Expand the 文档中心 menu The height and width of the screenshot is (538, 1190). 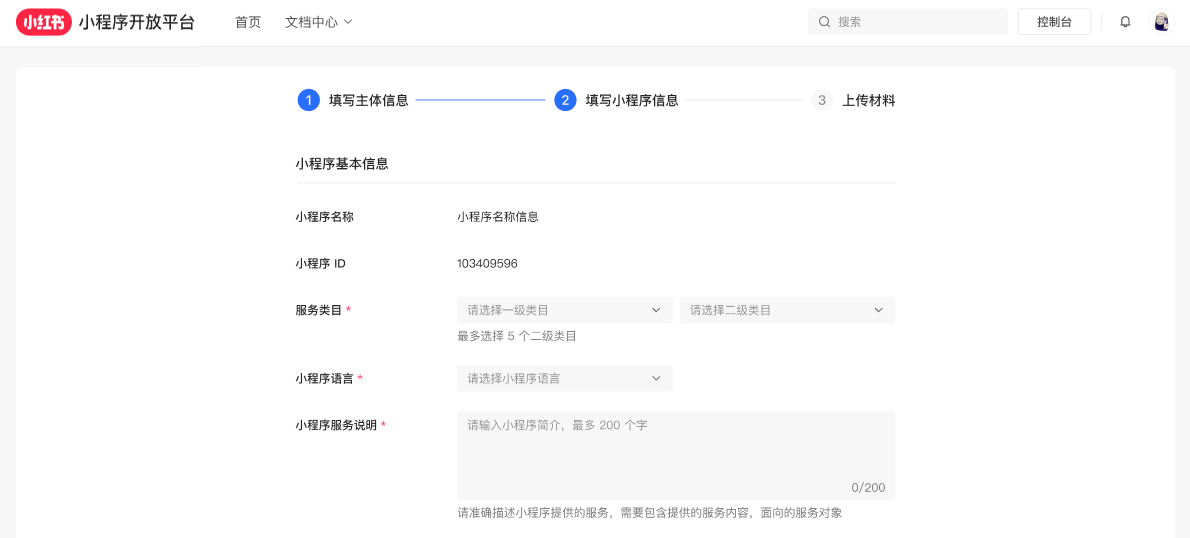click(311, 22)
